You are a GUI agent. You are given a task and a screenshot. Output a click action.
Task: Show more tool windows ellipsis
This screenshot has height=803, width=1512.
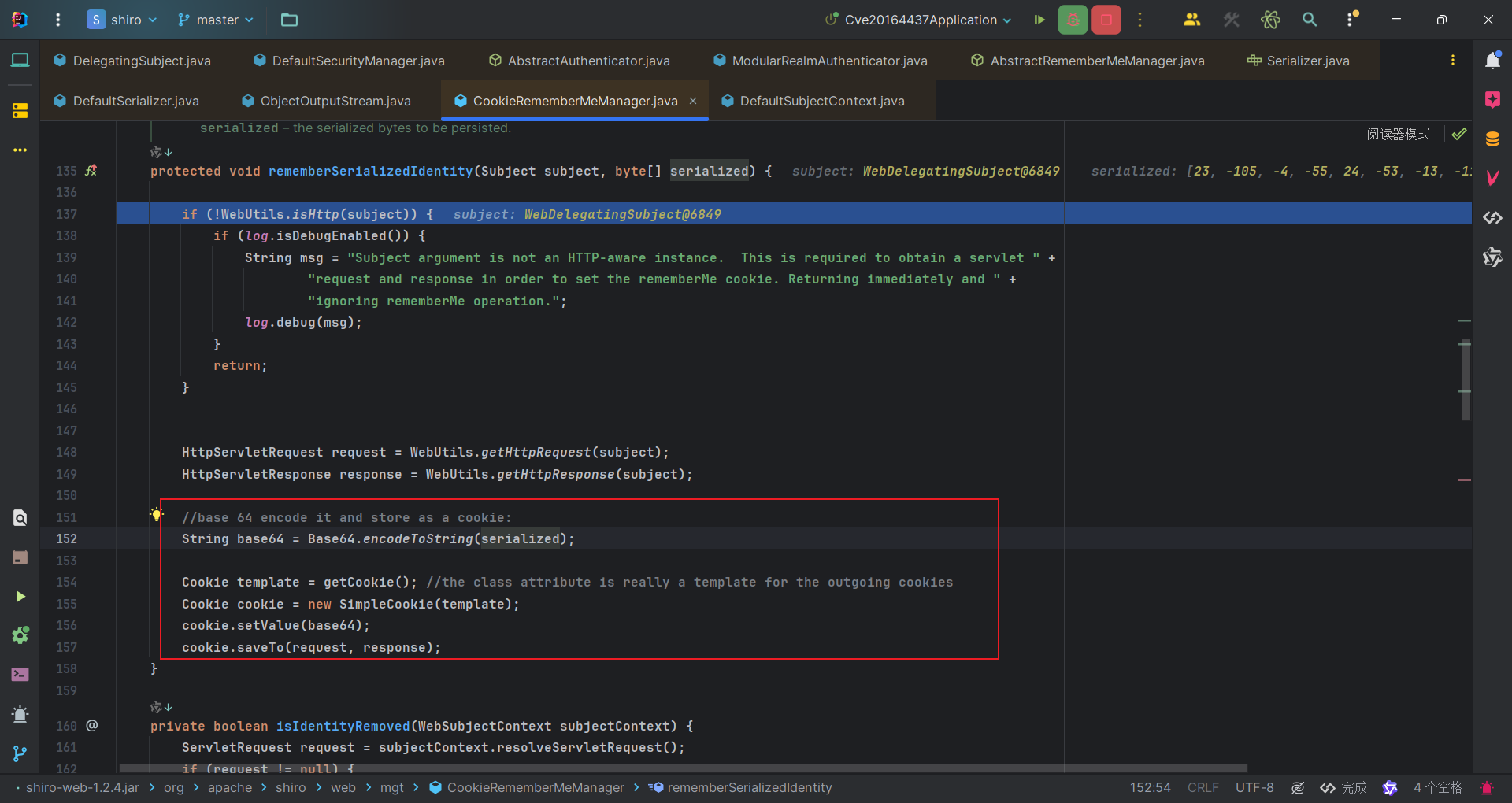[20, 150]
